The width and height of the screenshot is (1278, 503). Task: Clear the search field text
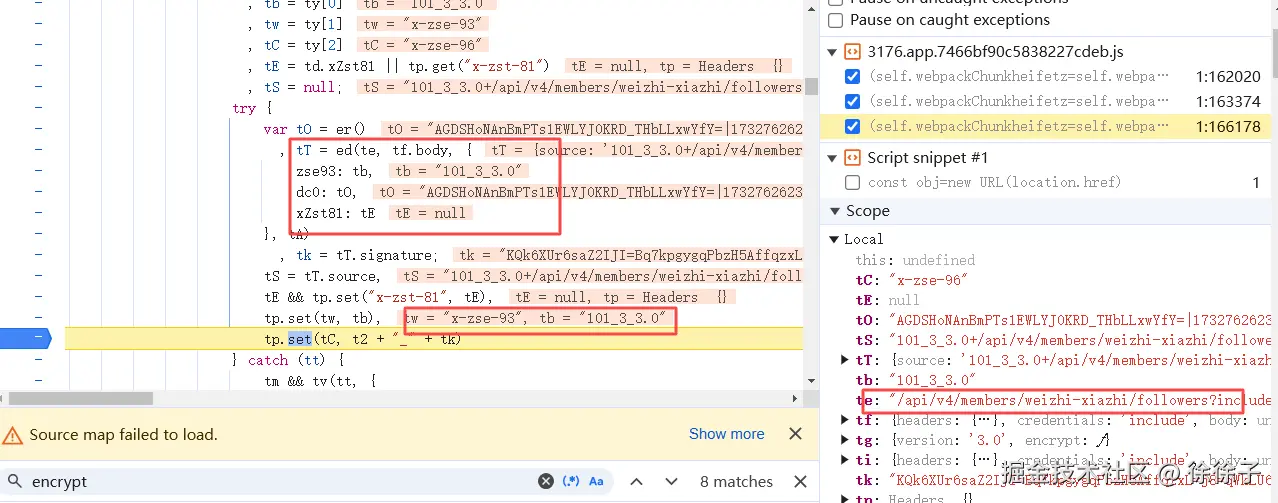coord(546,481)
